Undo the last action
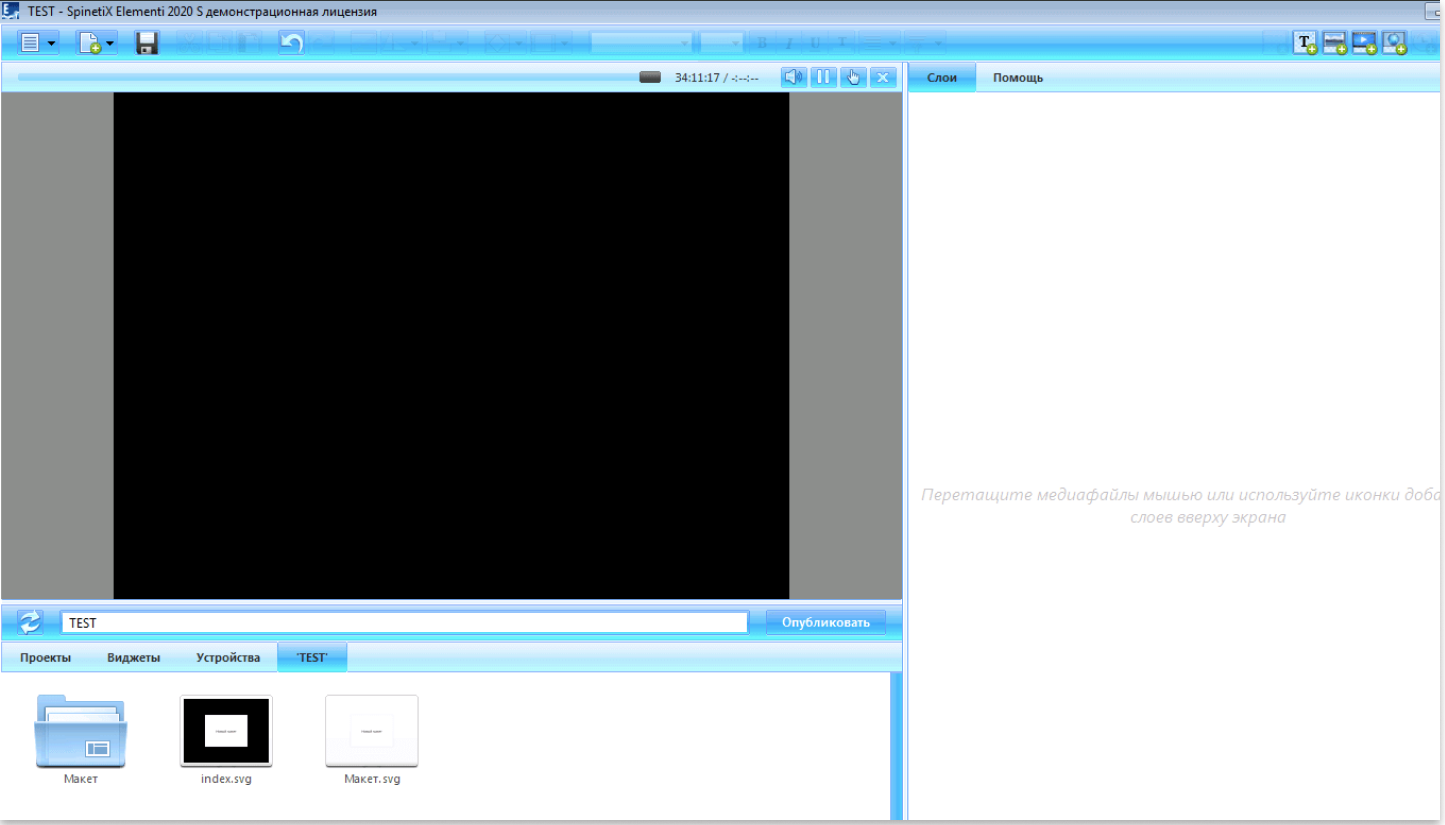Screen dimensions: 1445x825 click(291, 43)
